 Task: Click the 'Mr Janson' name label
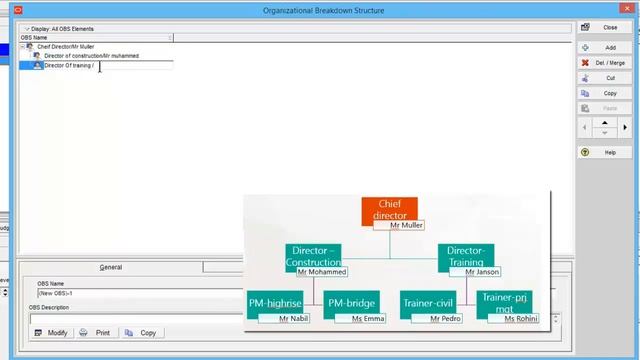(475, 272)
